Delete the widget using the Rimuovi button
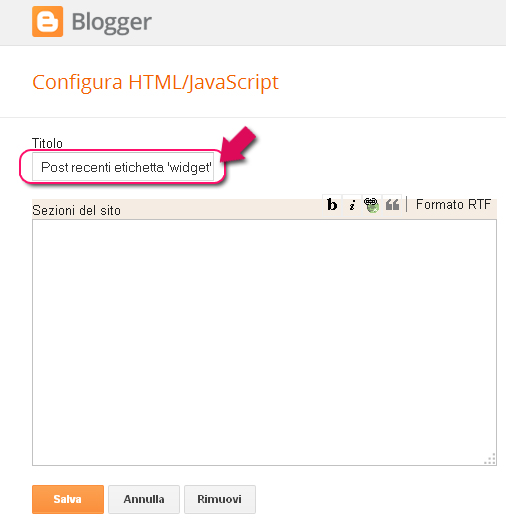The image size is (506, 522). [x=220, y=499]
